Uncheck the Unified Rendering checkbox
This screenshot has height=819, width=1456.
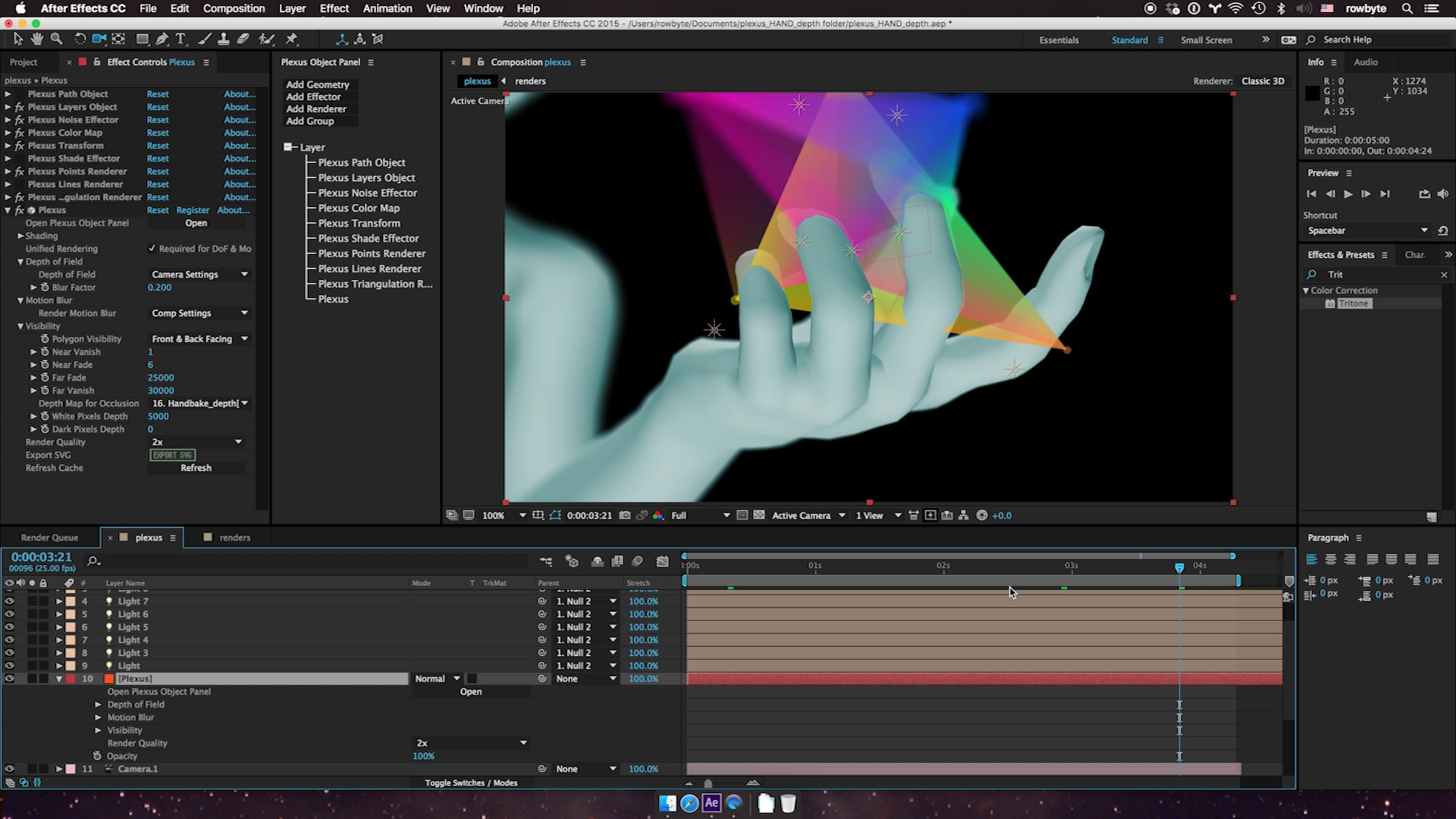[152, 248]
